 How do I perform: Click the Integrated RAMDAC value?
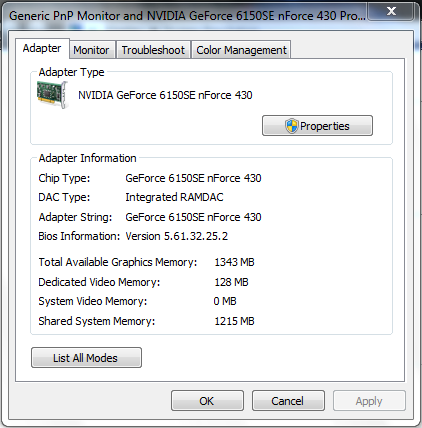[x=174, y=197]
